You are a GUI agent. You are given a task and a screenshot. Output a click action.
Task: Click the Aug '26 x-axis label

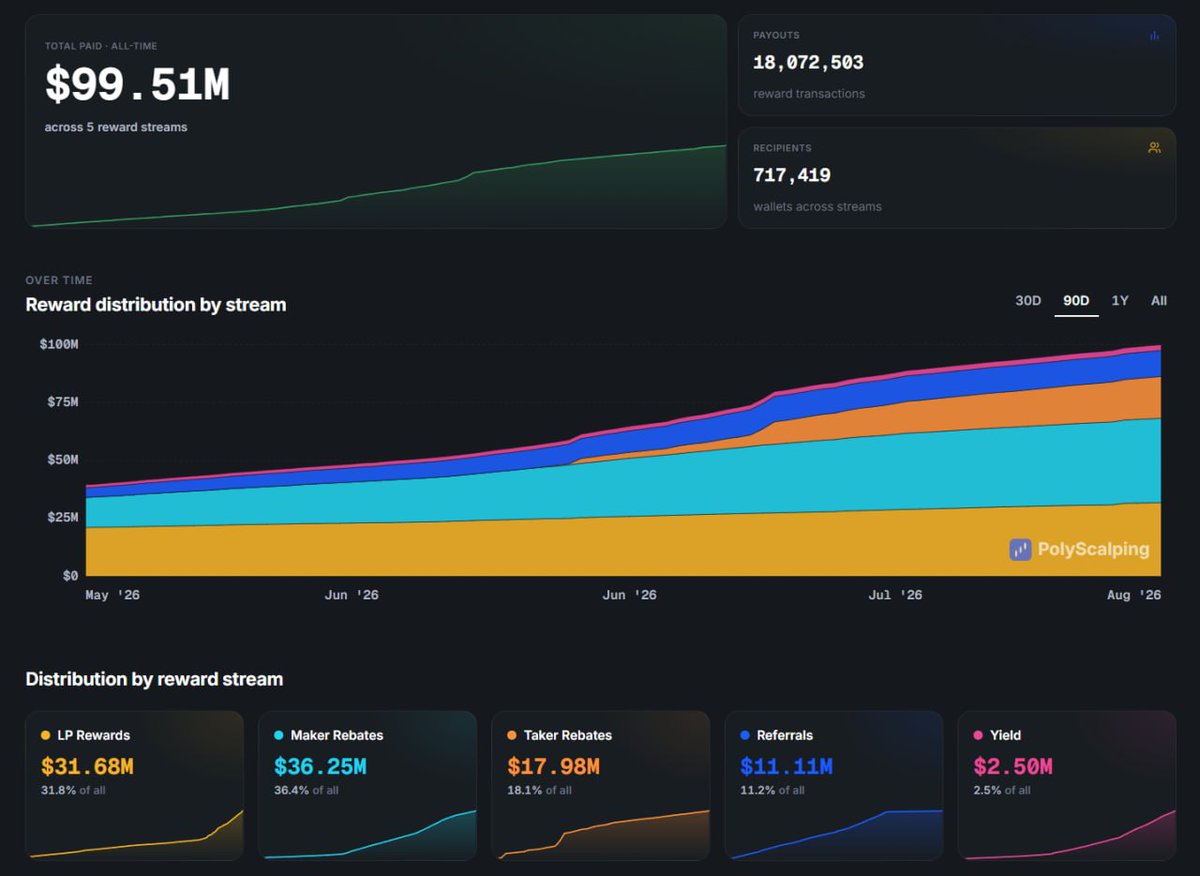[1134, 595]
